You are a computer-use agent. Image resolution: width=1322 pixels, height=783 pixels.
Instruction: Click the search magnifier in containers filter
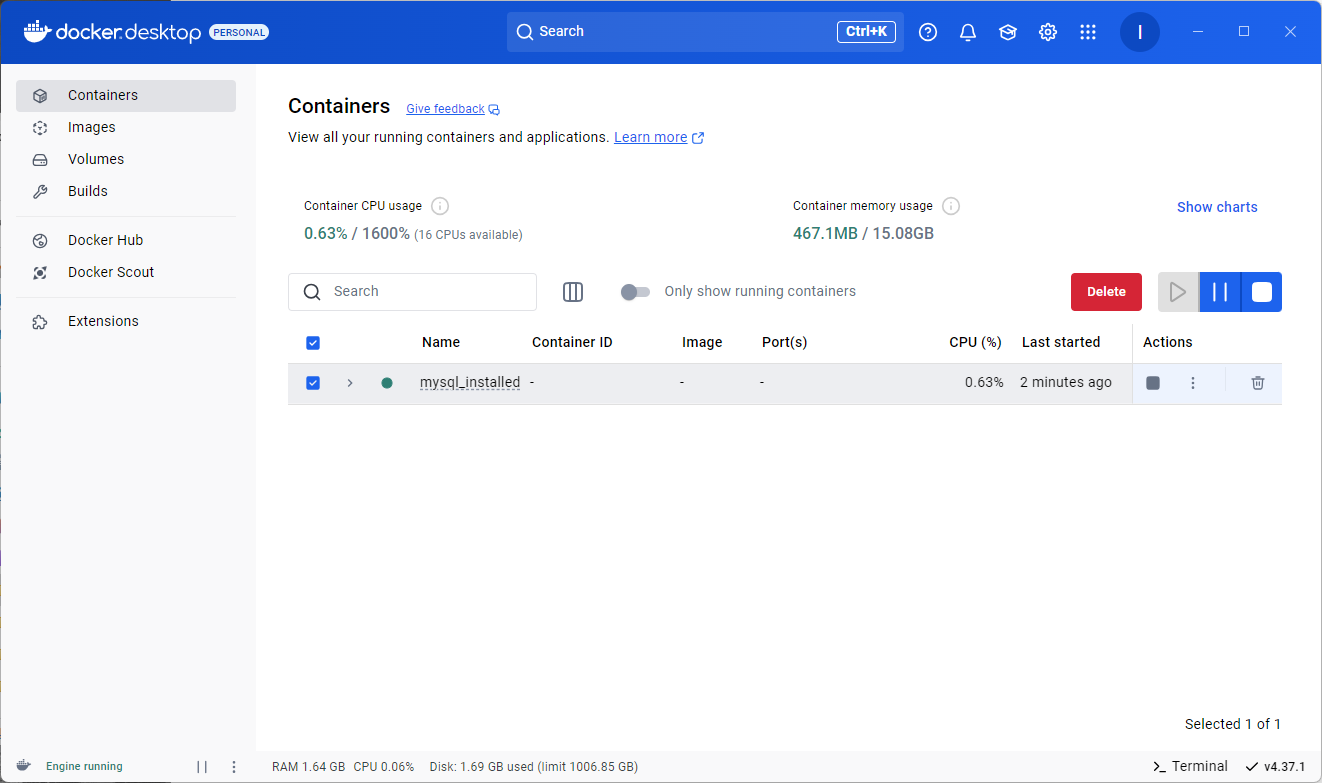pyautogui.click(x=312, y=292)
